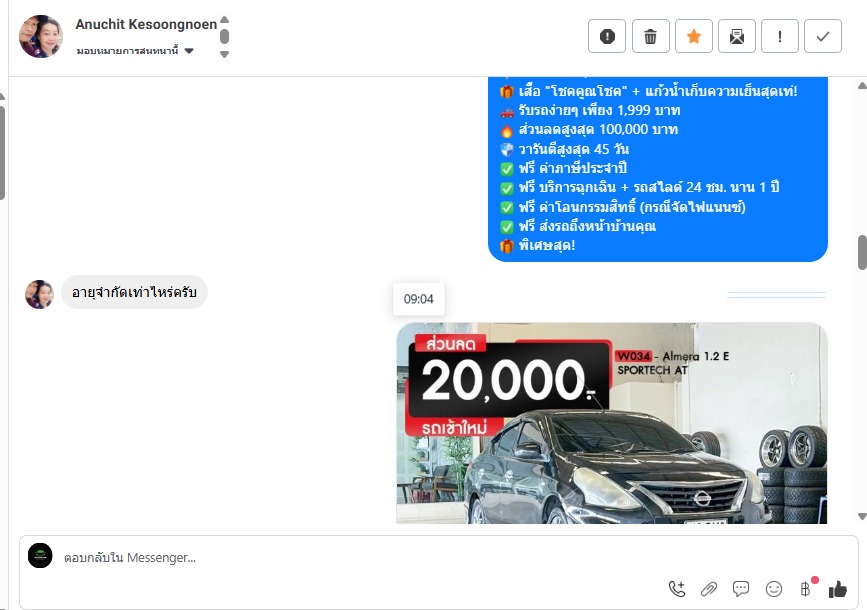Click header scroll down arrow
Screen dimensions: 867x610
click(224, 54)
